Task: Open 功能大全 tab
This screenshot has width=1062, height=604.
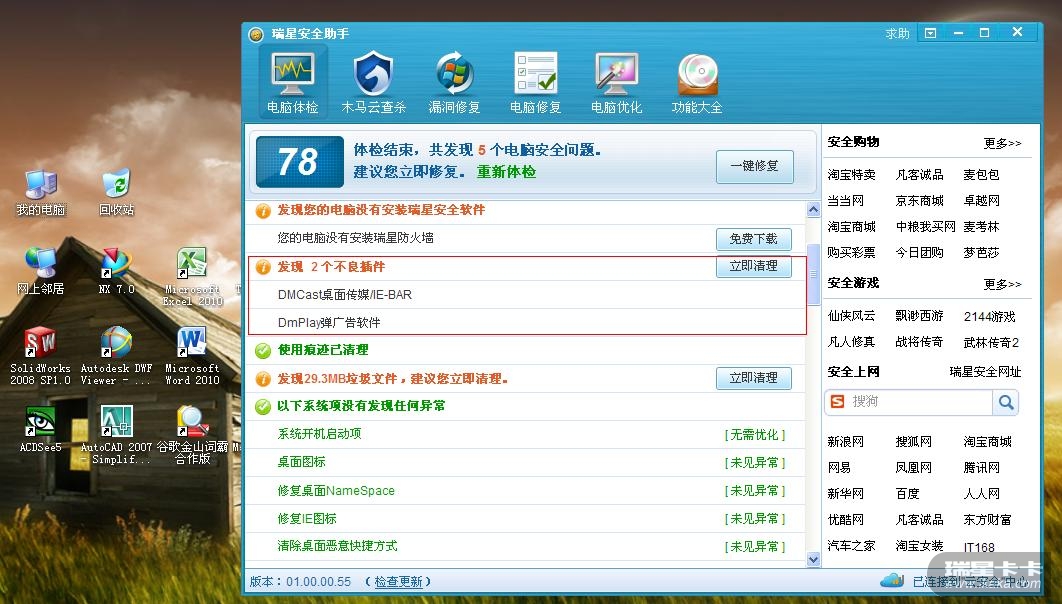Action: [x=697, y=82]
